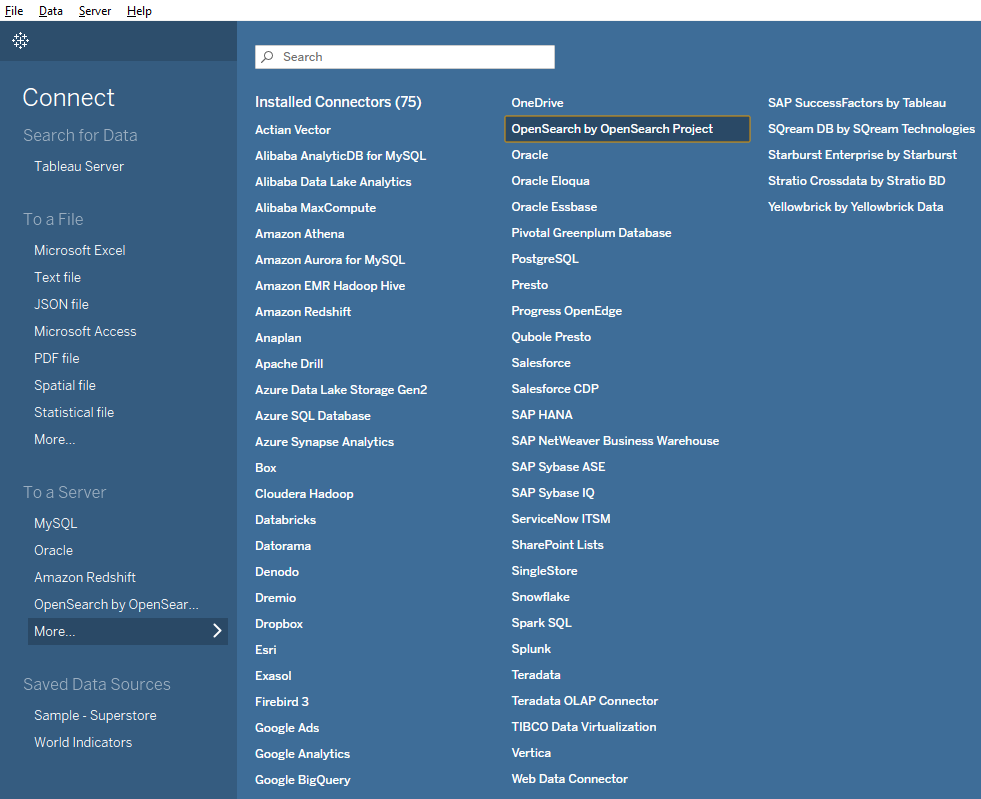Select Anaplan connector

pos(278,338)
